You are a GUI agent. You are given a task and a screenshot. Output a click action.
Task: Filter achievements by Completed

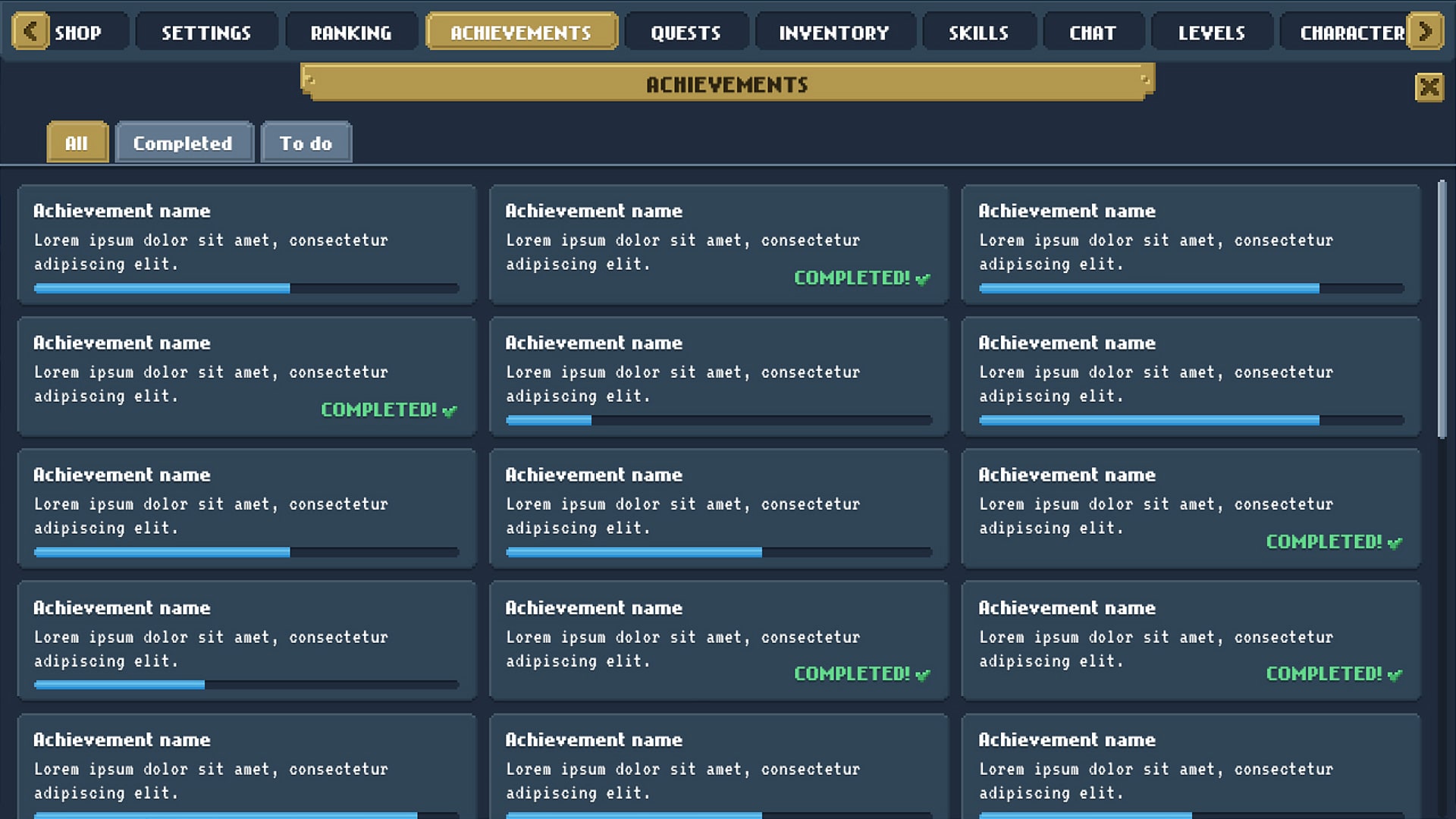184,143
